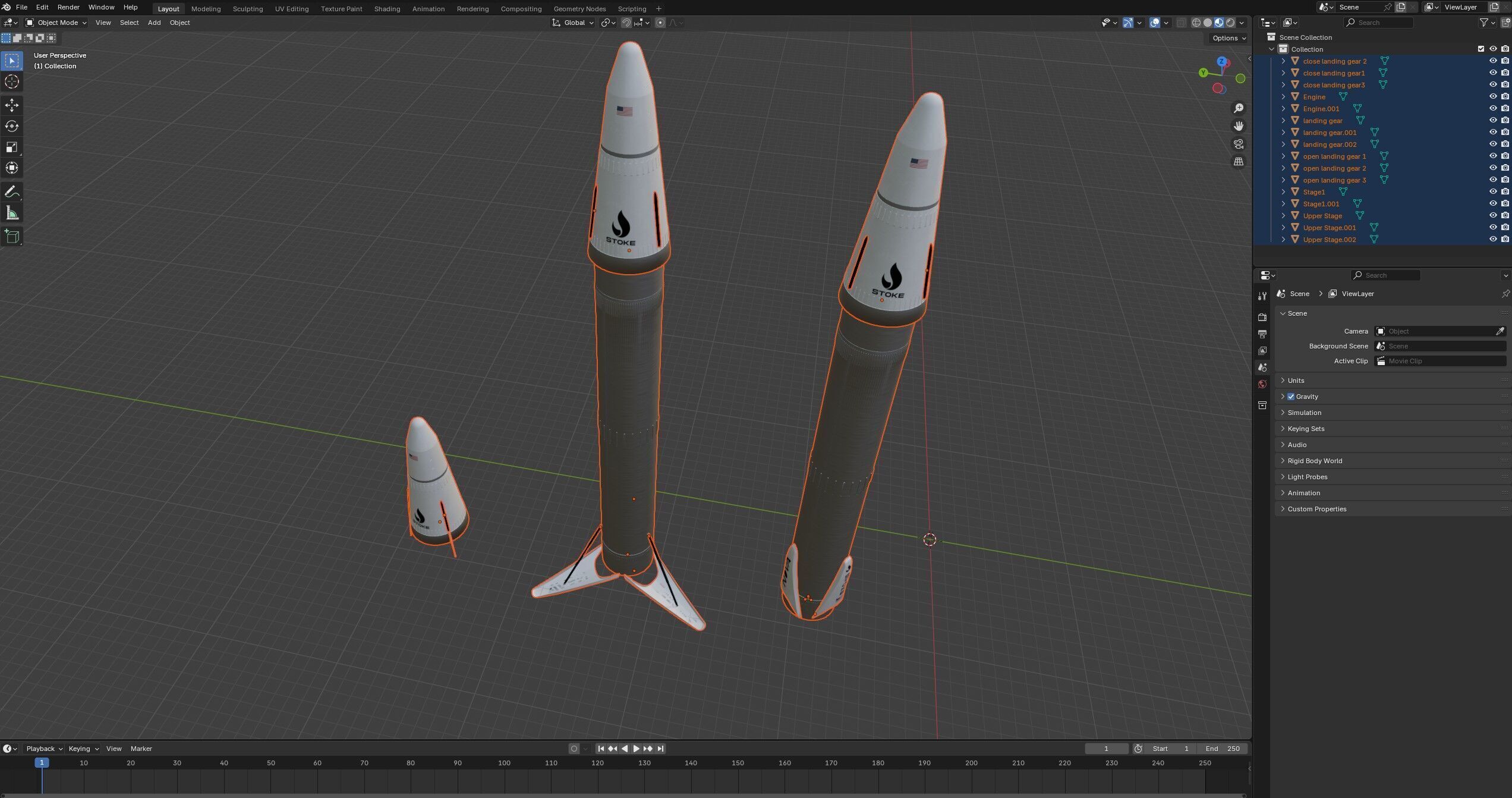The height and width of the screenshot is (798, 1512).
Task: Hide the Stage1 object in outliner
Action: tap(1492, 191)
